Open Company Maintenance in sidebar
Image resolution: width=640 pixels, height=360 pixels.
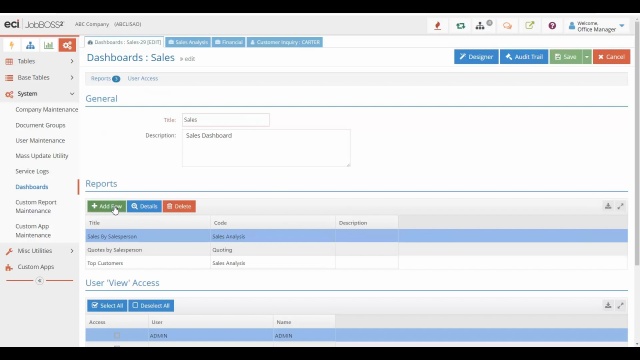click(x=47, y=109)
